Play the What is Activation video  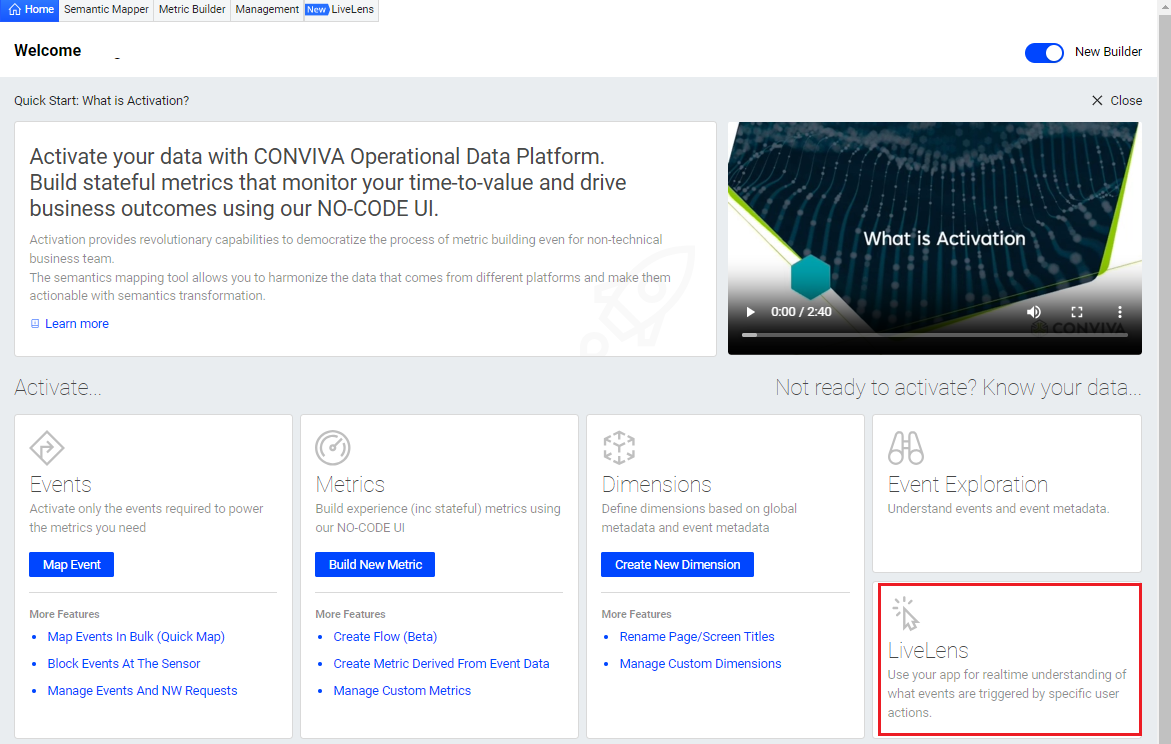coord(751,312)
